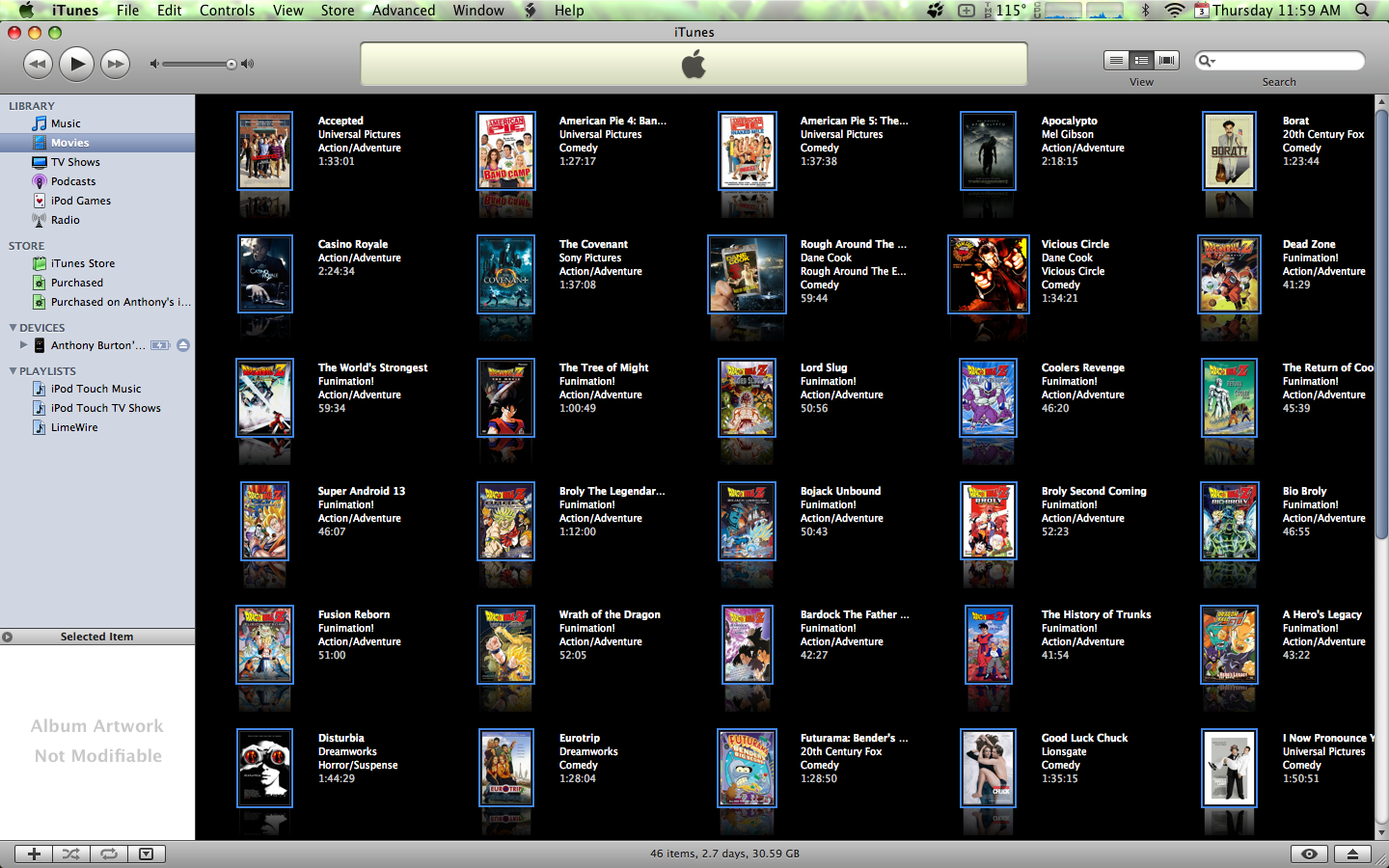Click the Next track fast-forward button

point(115,65)
